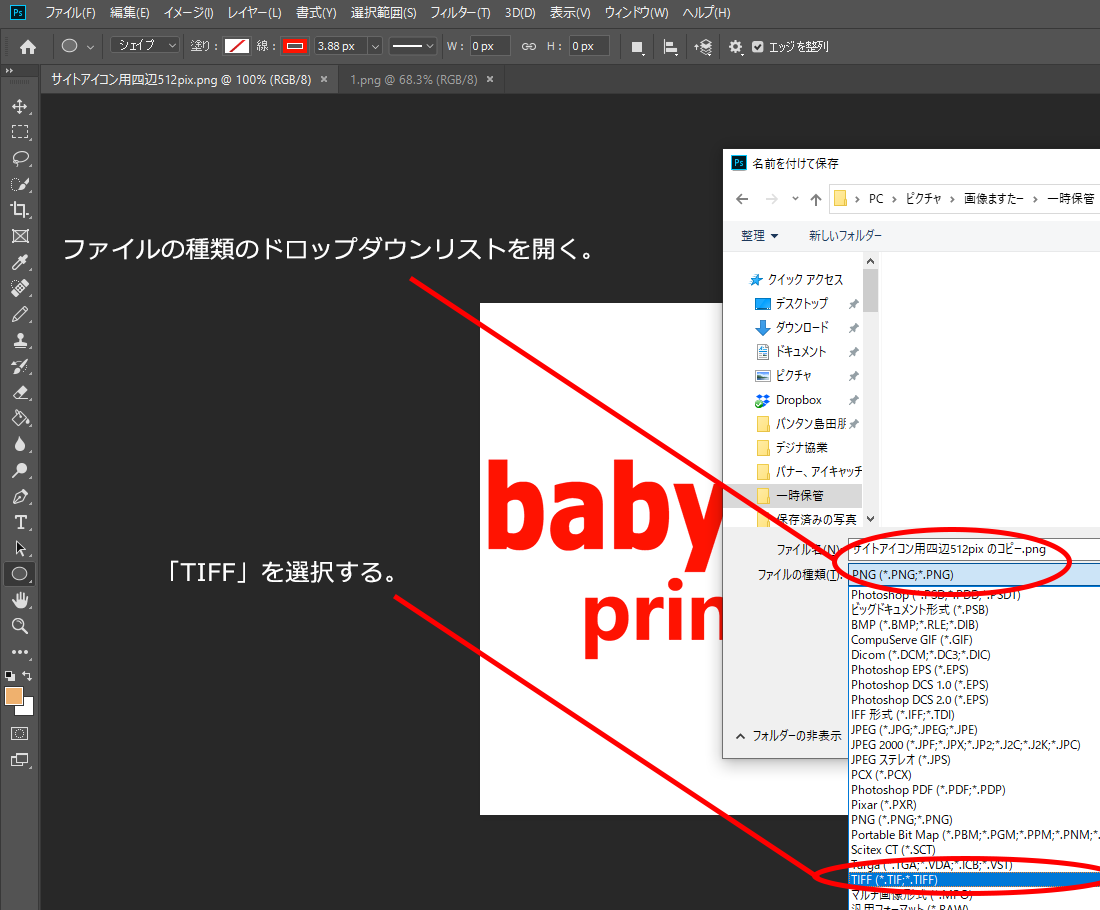The width and height of the screenshot is (1100, 910).
Task: Select TIFF (*.TIF;*.TIFF) from the list
Action: (894, 879)
